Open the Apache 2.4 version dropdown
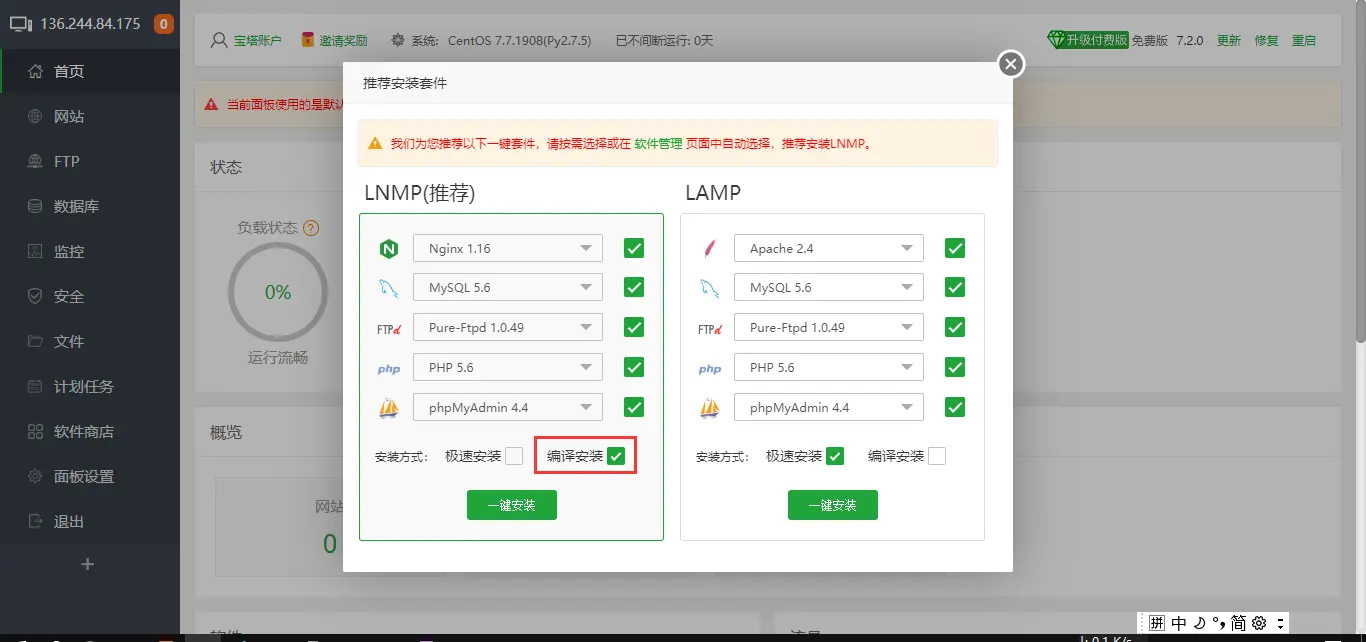The width and height of the screenshot is (1366, 642). point(829,248)
